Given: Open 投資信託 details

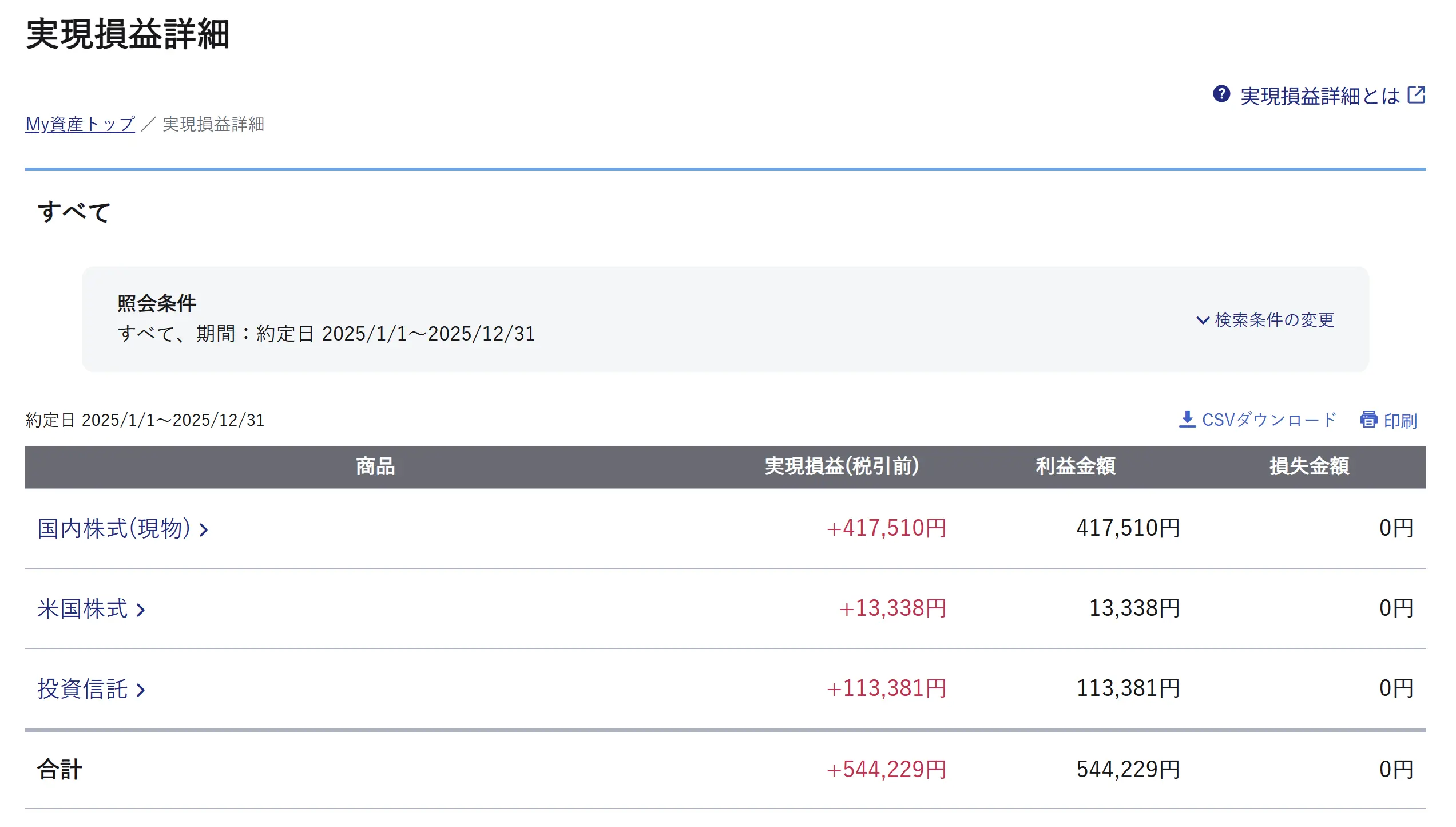Looking at the screenshot, I should 82,689.
